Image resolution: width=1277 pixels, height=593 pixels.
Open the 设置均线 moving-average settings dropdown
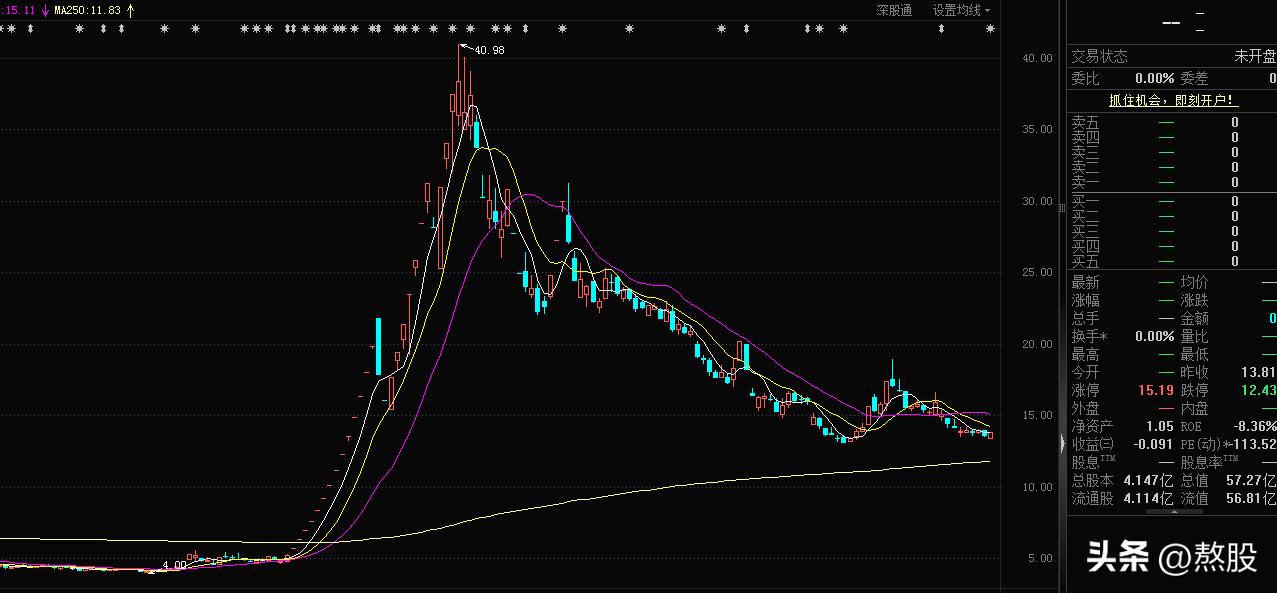point(961,10)
